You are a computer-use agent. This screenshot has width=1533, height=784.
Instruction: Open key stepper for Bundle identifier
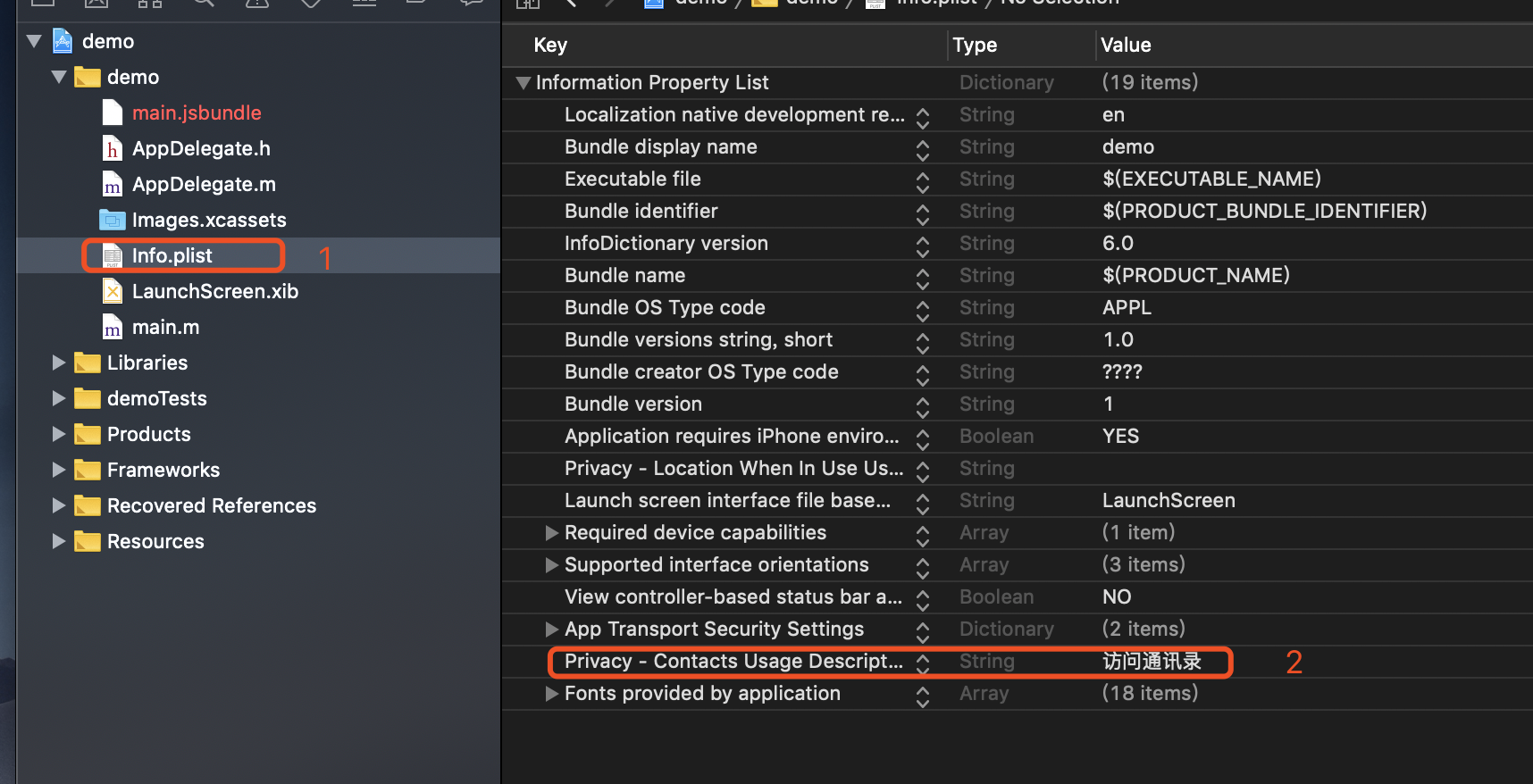pos(923,213)
